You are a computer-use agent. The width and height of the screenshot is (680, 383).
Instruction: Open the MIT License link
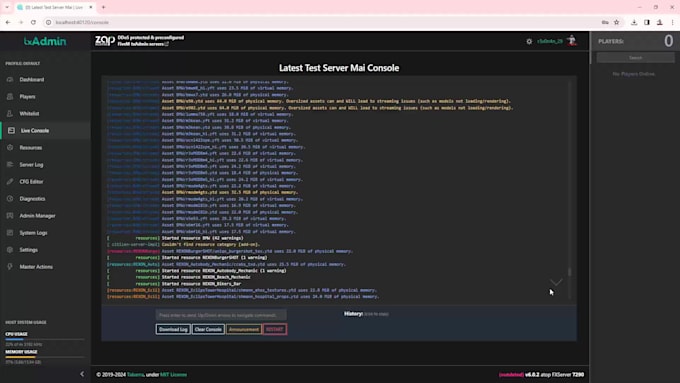pos(173,374)
